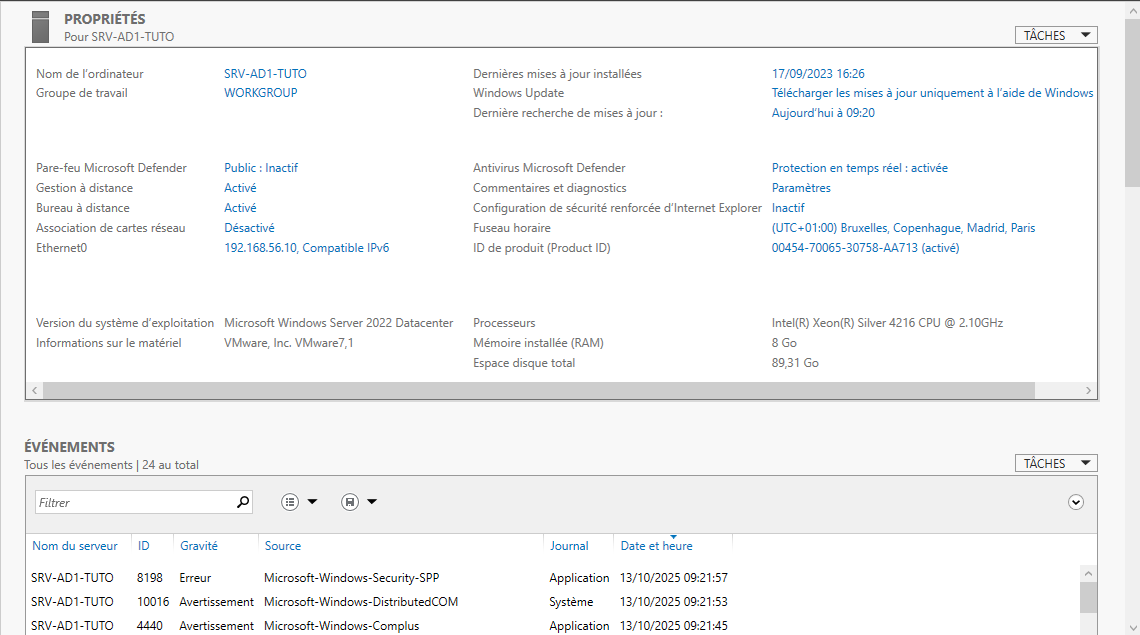This screenshot has width=1140, height=635.
Task: Click the server icon beside PROPRIÉTÉS heading
Action: point(40,27)
